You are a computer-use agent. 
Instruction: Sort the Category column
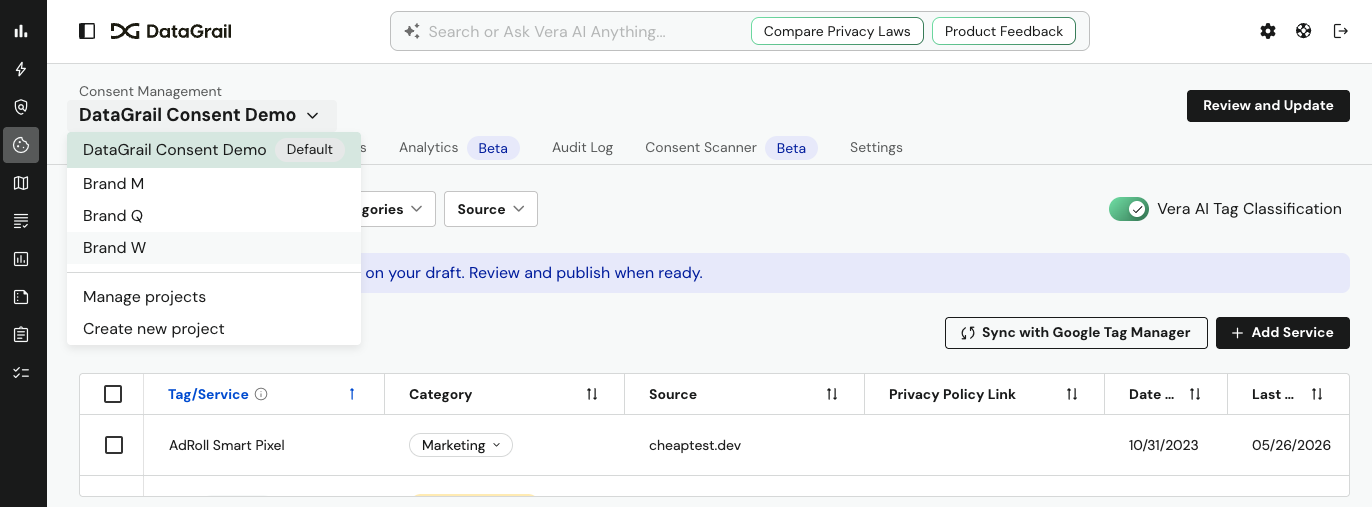592,394
